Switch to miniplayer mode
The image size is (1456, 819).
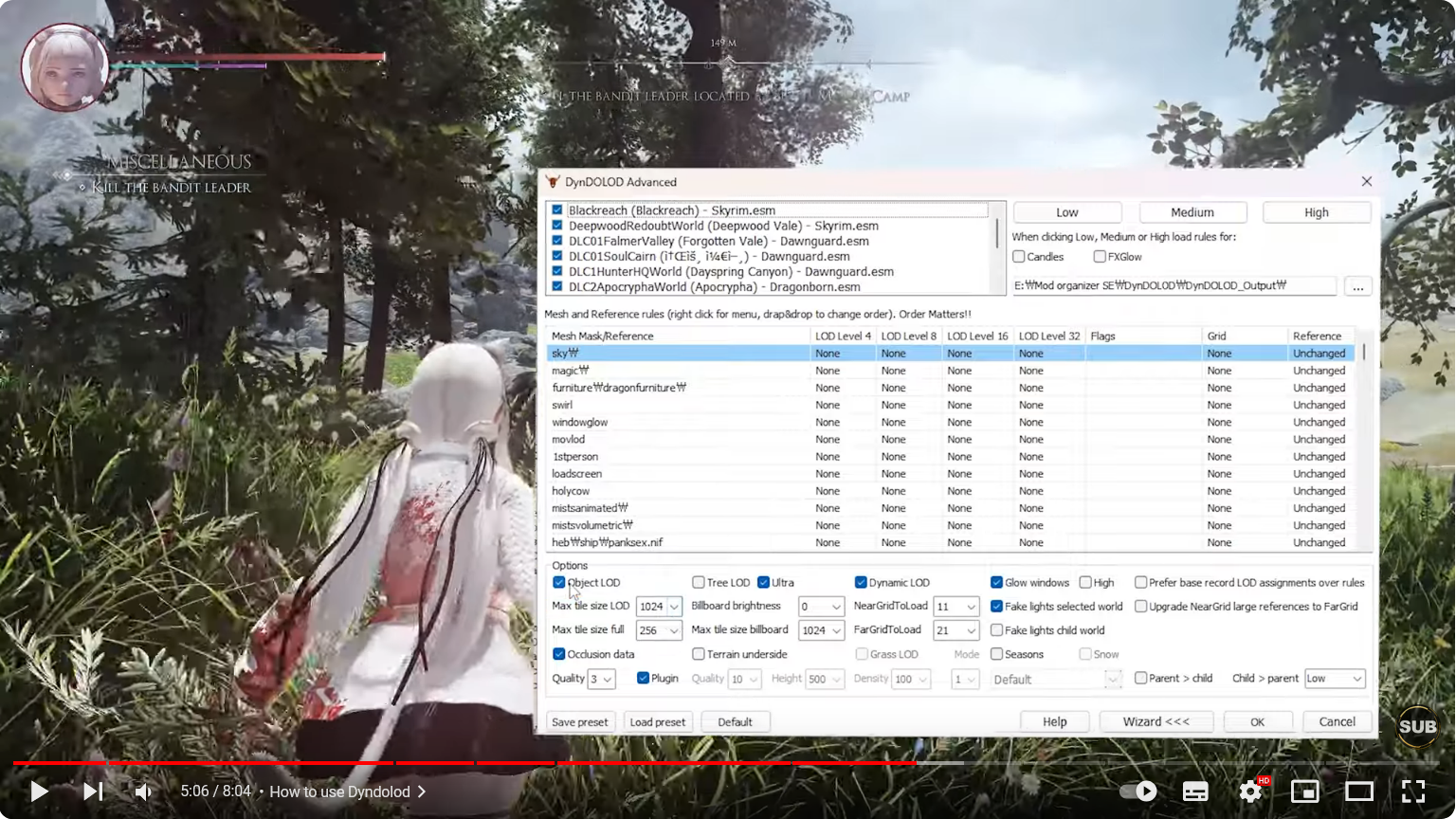coord(1305,792)
